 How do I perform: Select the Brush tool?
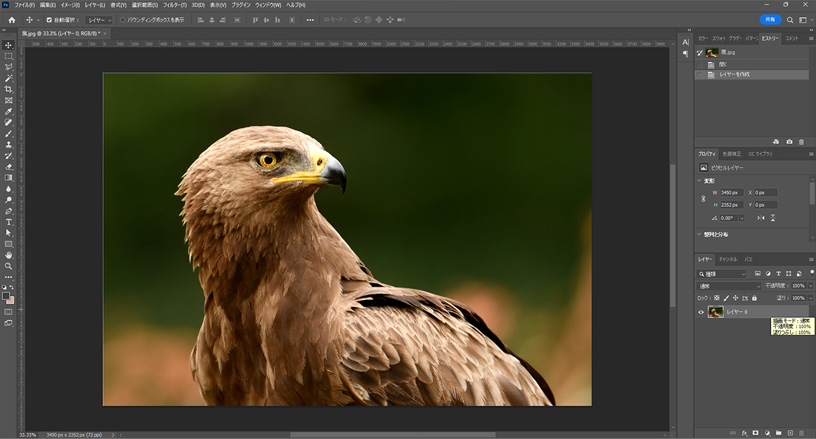point(8,134)
